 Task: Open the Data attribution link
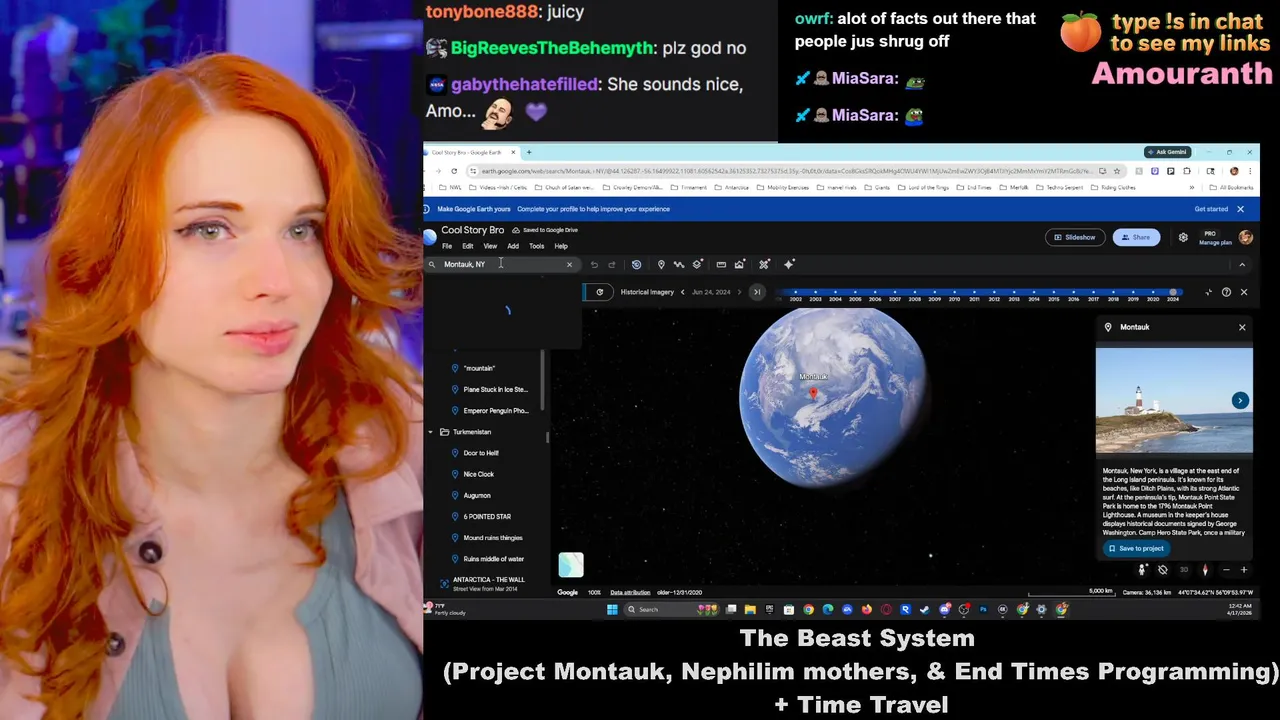point(630,592)
